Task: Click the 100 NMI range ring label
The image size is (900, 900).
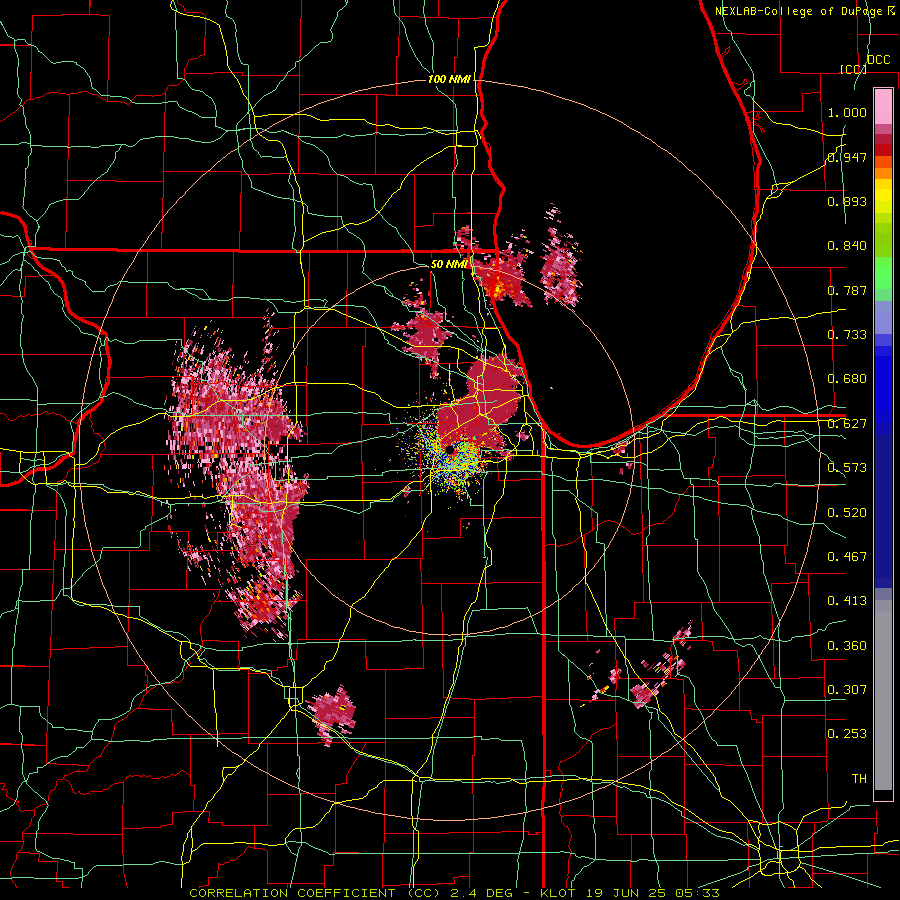Action: tap(449, 79)
